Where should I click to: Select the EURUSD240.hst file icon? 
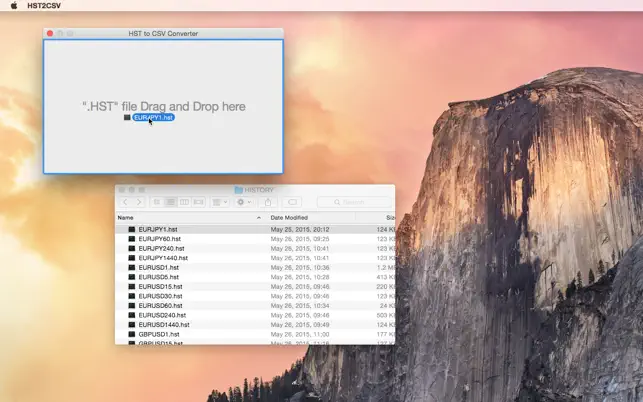point(131,315)
